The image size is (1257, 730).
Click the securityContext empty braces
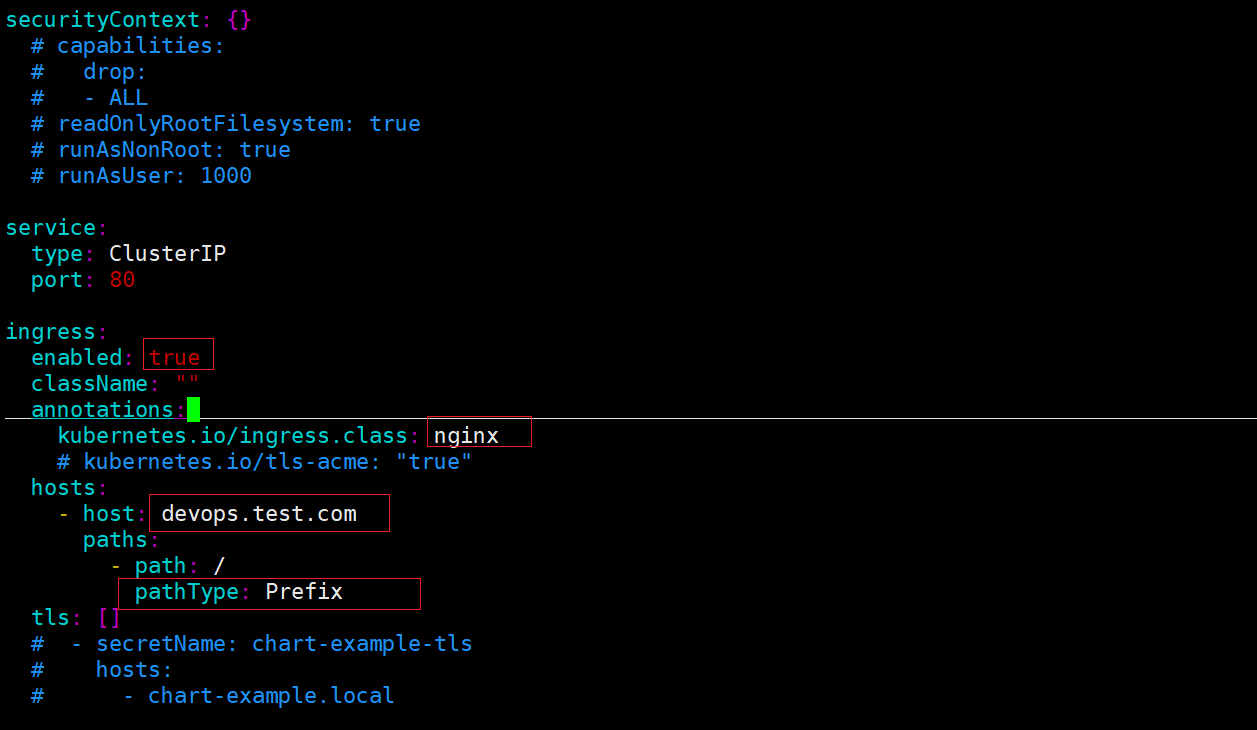point(239,19)
